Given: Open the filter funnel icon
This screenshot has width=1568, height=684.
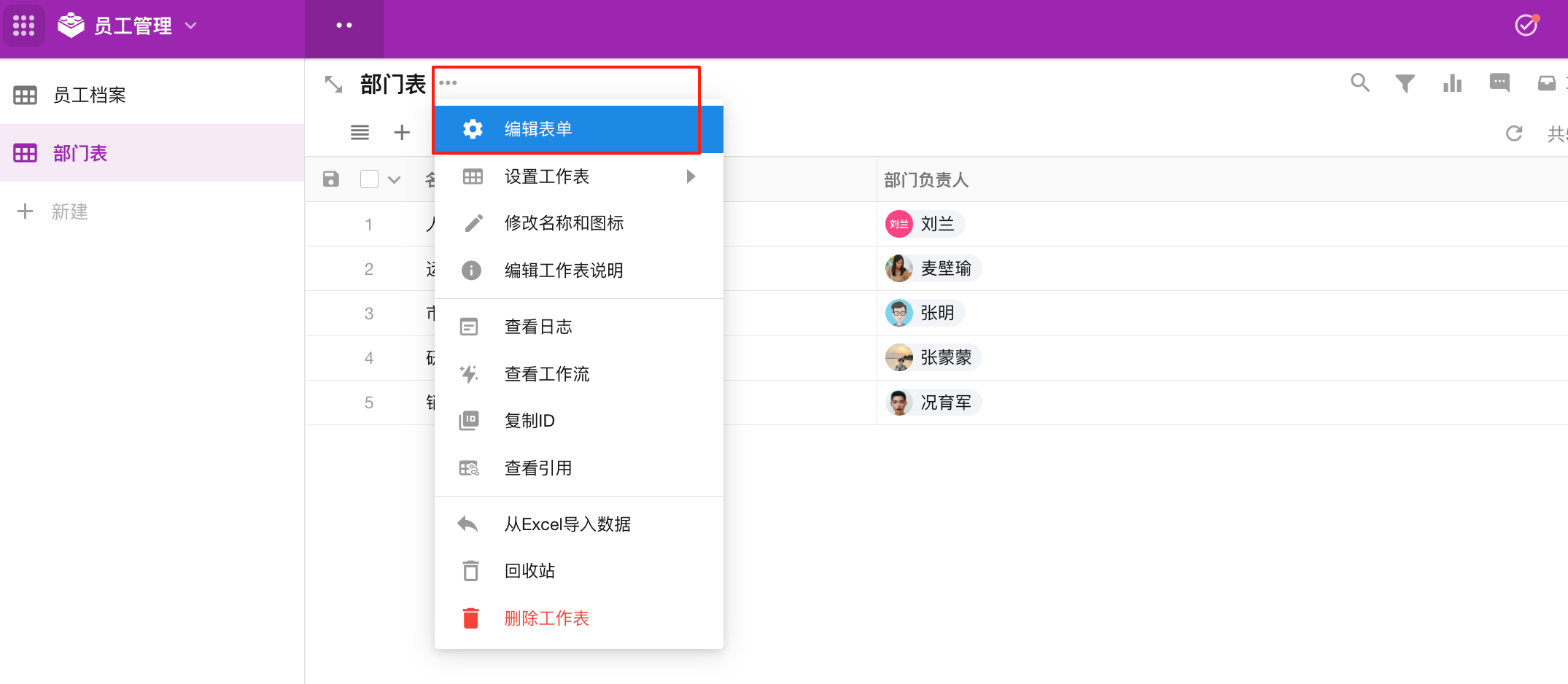Looking at the screenshot, I should coord(1405,84).
